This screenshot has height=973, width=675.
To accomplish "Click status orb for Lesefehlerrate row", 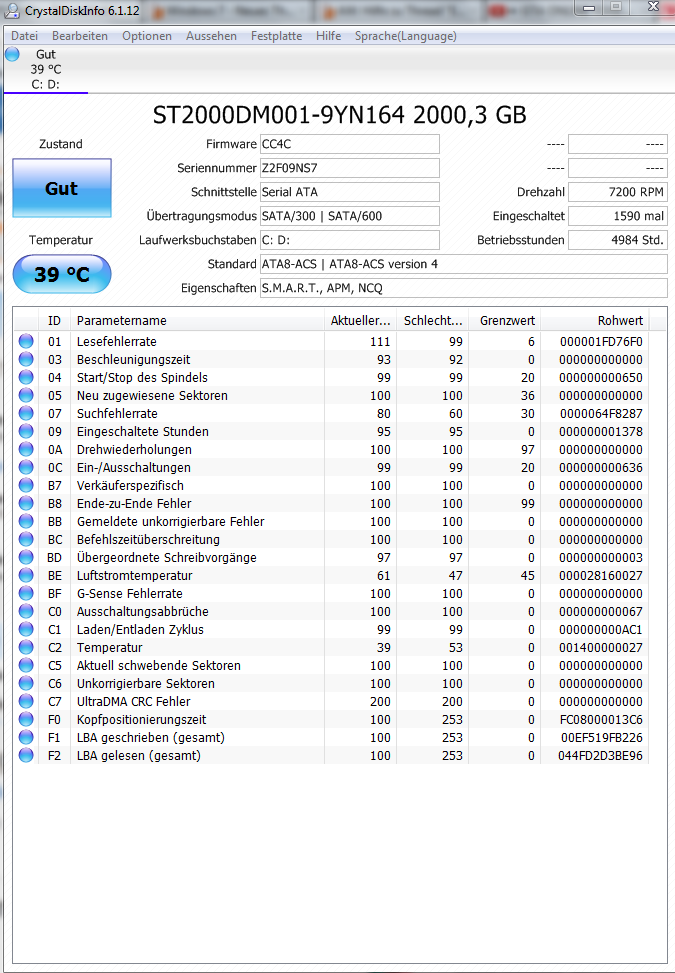I will coord(26,341).
